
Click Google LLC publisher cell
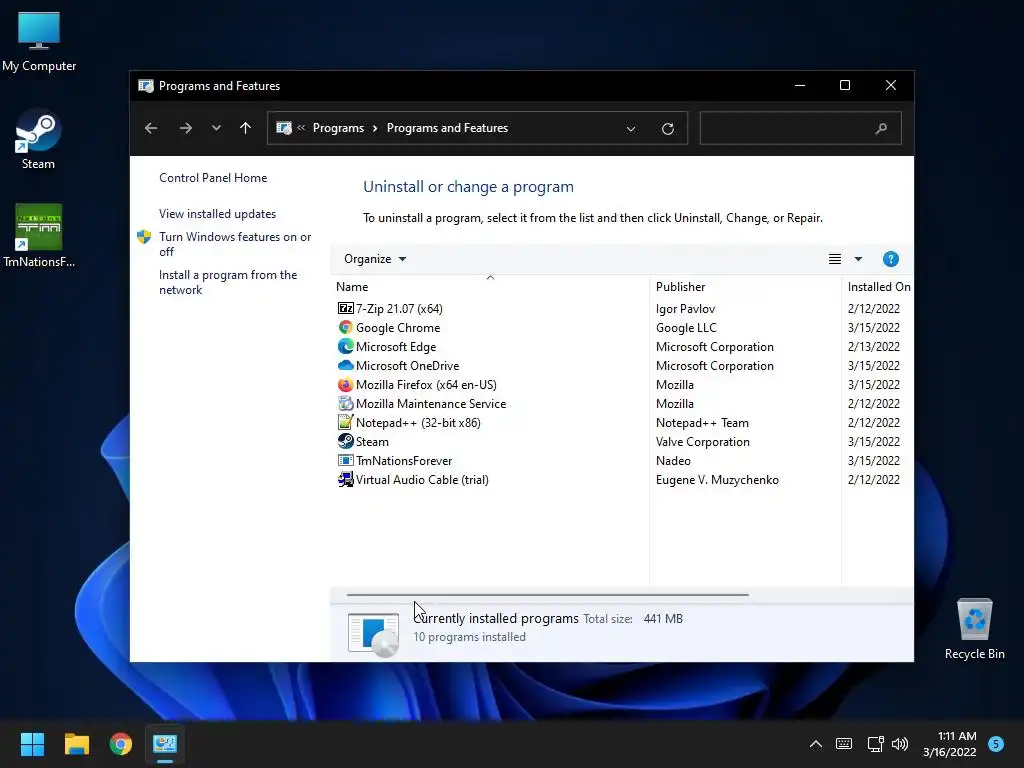coord(686,327)
